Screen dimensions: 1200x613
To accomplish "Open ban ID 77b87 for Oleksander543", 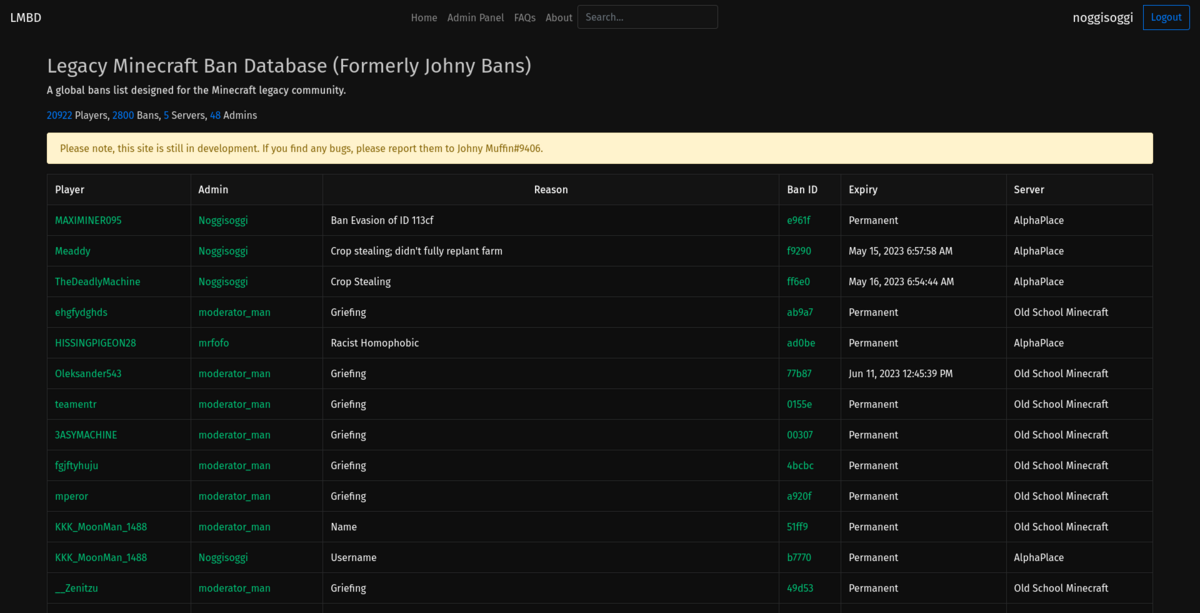I will coord(800,373).
